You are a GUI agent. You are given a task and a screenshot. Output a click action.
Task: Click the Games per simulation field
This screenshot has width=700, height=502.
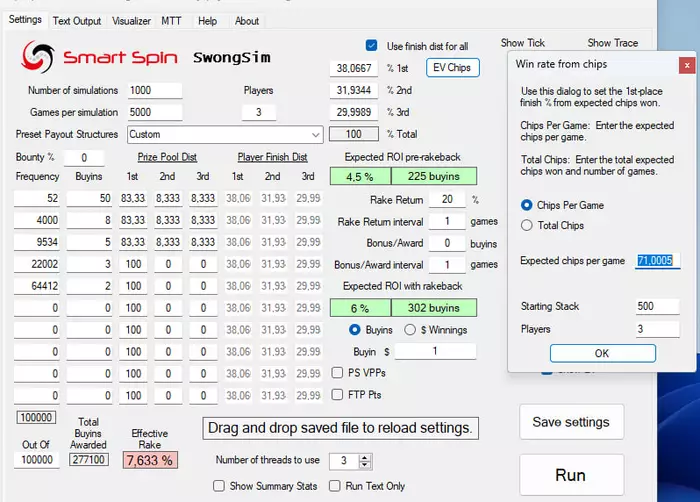pos(154,112)
